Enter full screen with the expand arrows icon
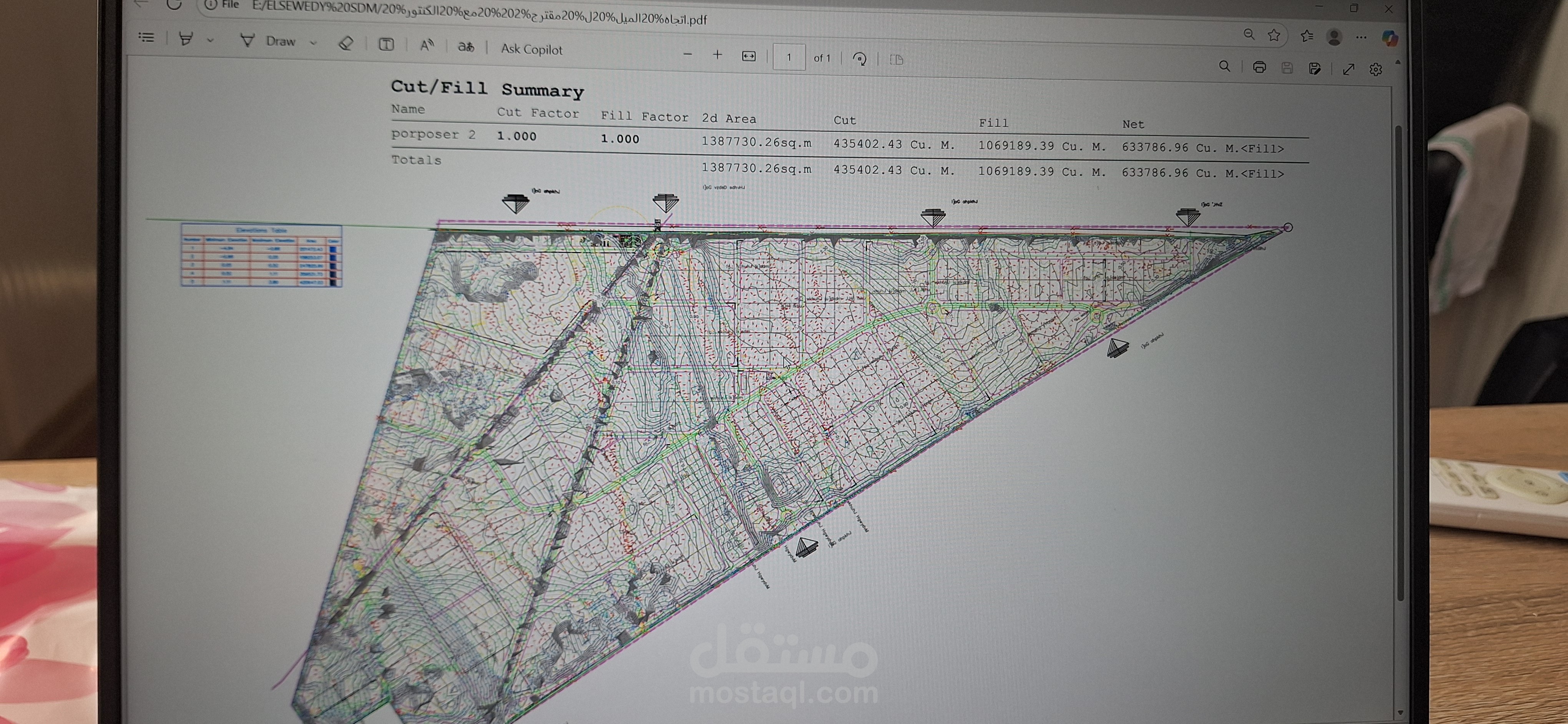Image resolution: width=1568 pixels, height=724 pixels. coord(1348,69)
